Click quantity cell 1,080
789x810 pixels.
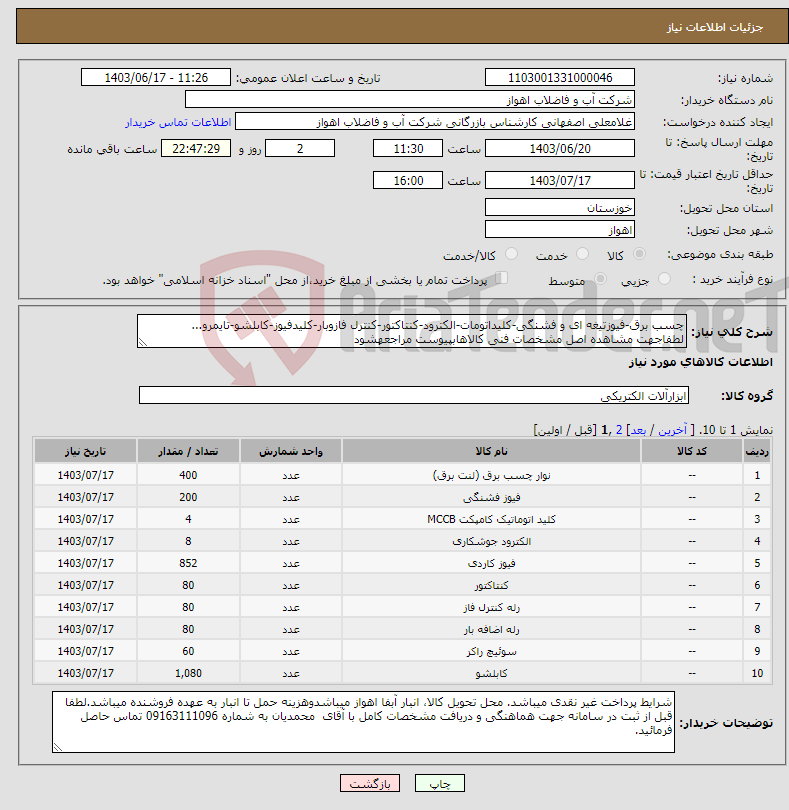tap(188, 673)
